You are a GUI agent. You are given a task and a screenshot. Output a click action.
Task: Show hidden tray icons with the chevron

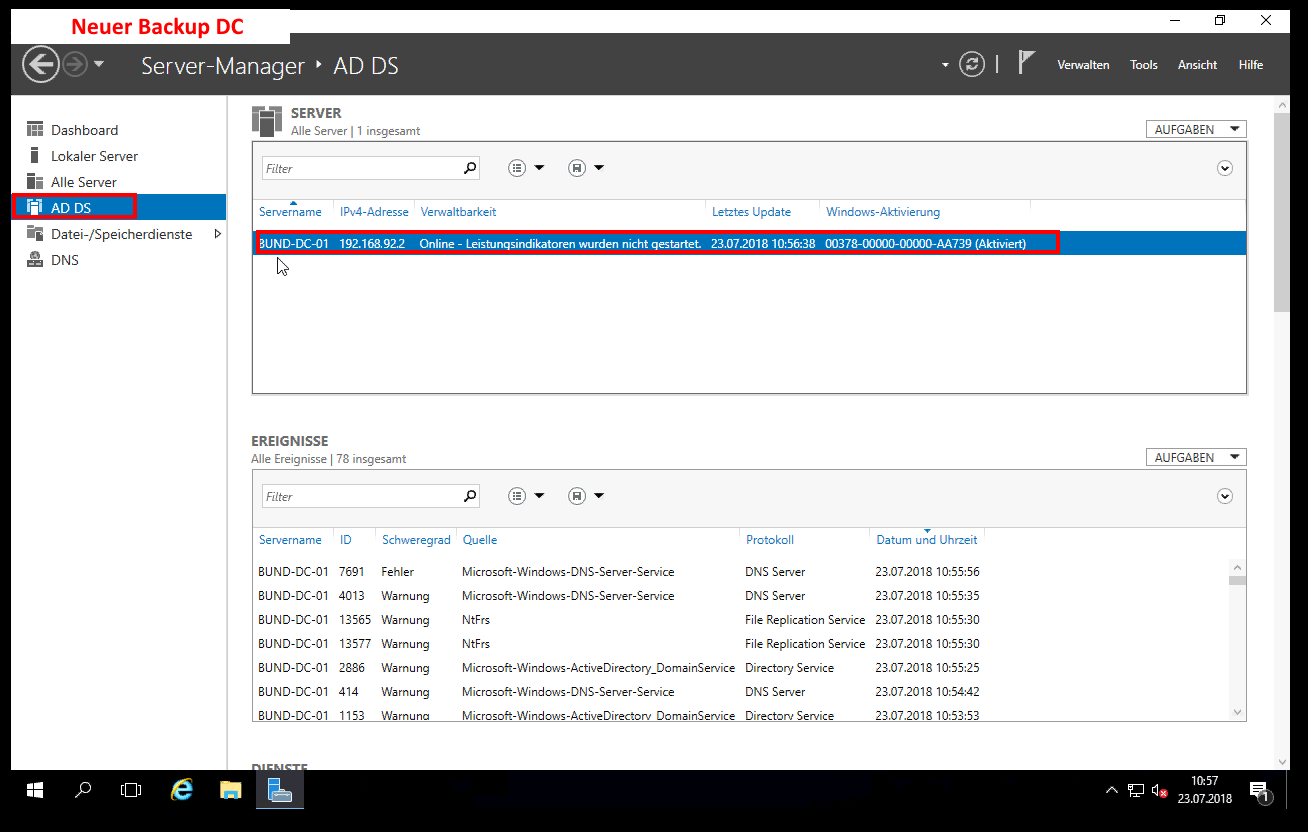click(1112, 790)
